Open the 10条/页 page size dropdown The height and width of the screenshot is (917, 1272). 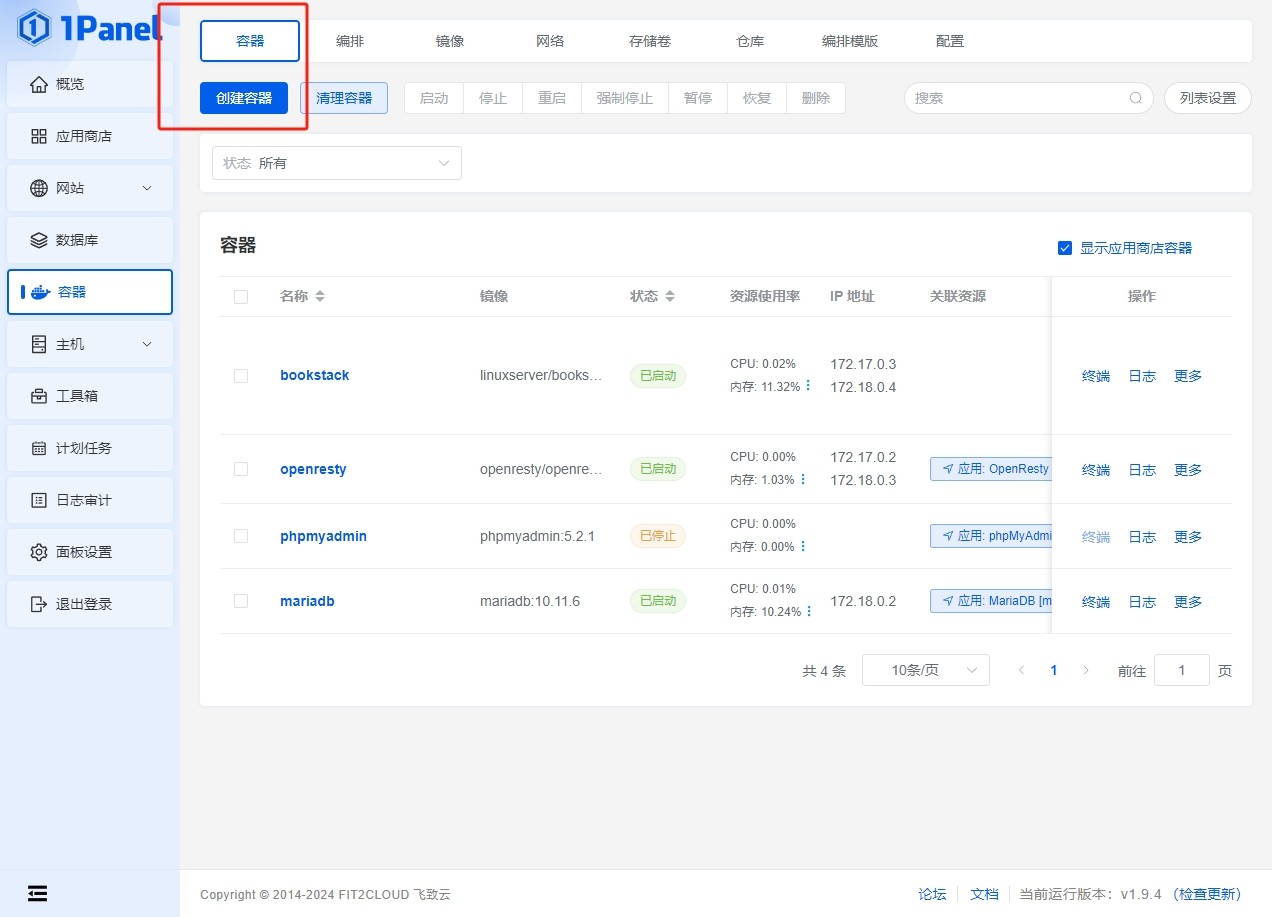click(x=926, y=670)
